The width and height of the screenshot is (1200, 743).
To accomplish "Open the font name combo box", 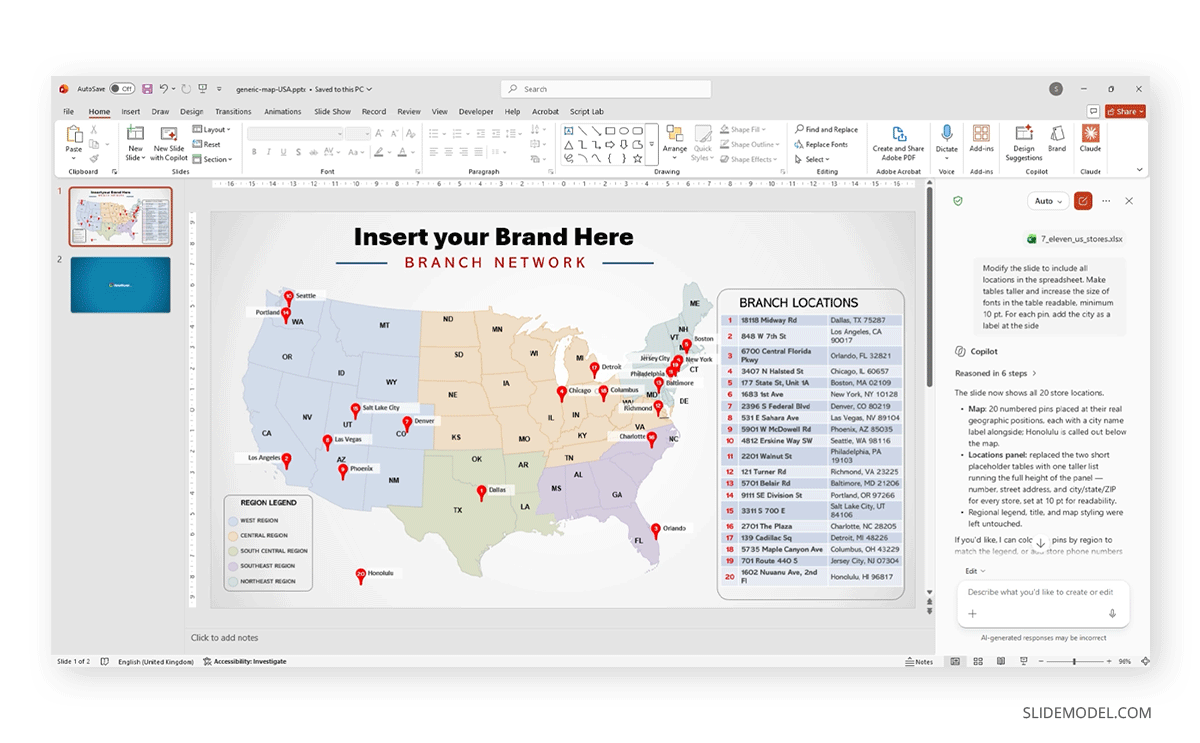I will pos(294,133).
